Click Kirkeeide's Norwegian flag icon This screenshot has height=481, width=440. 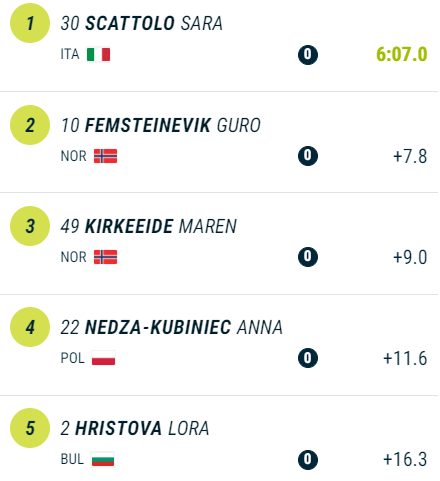point(105,257)
